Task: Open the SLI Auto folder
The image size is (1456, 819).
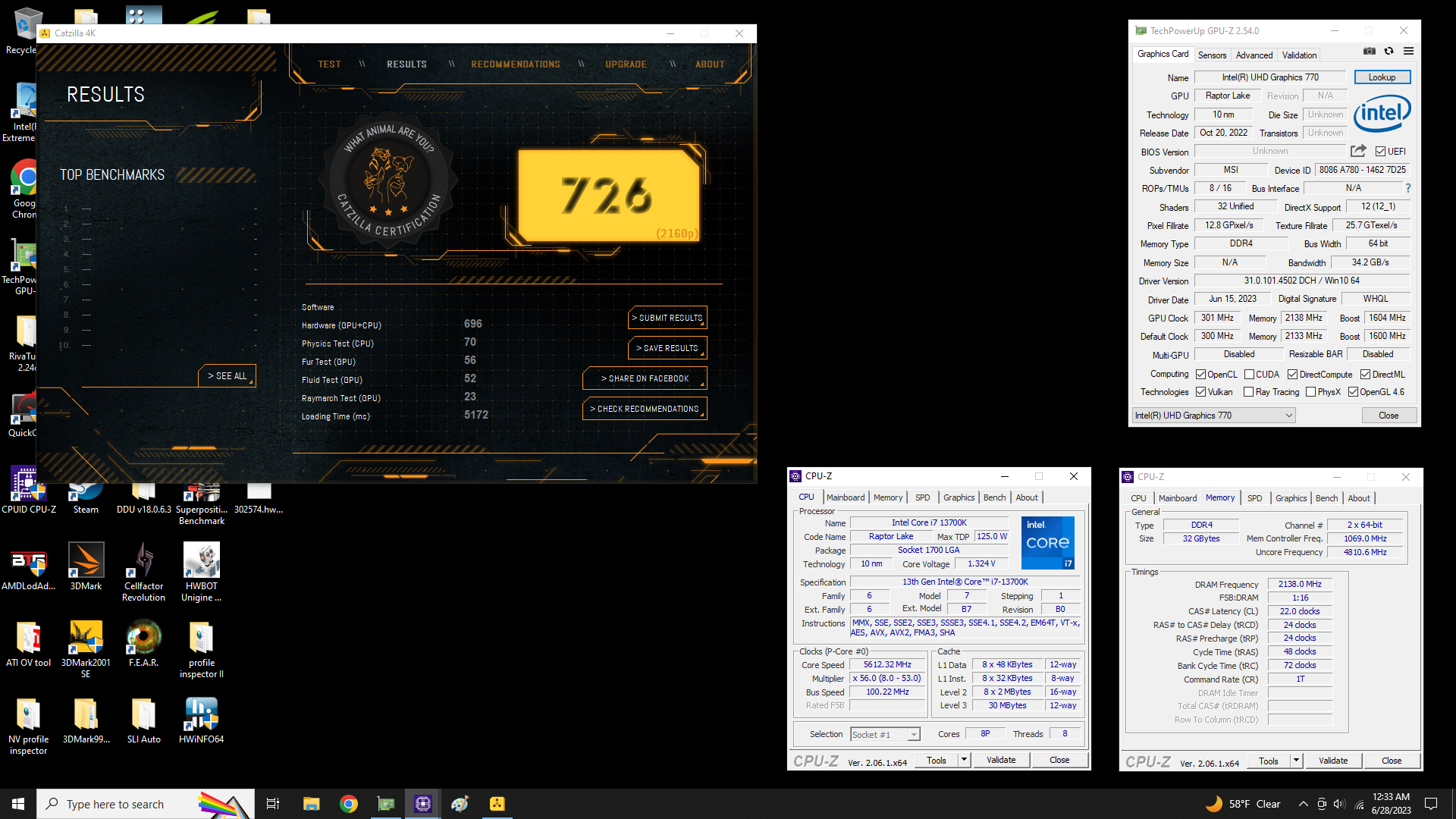Action: [x=144, y=720]
